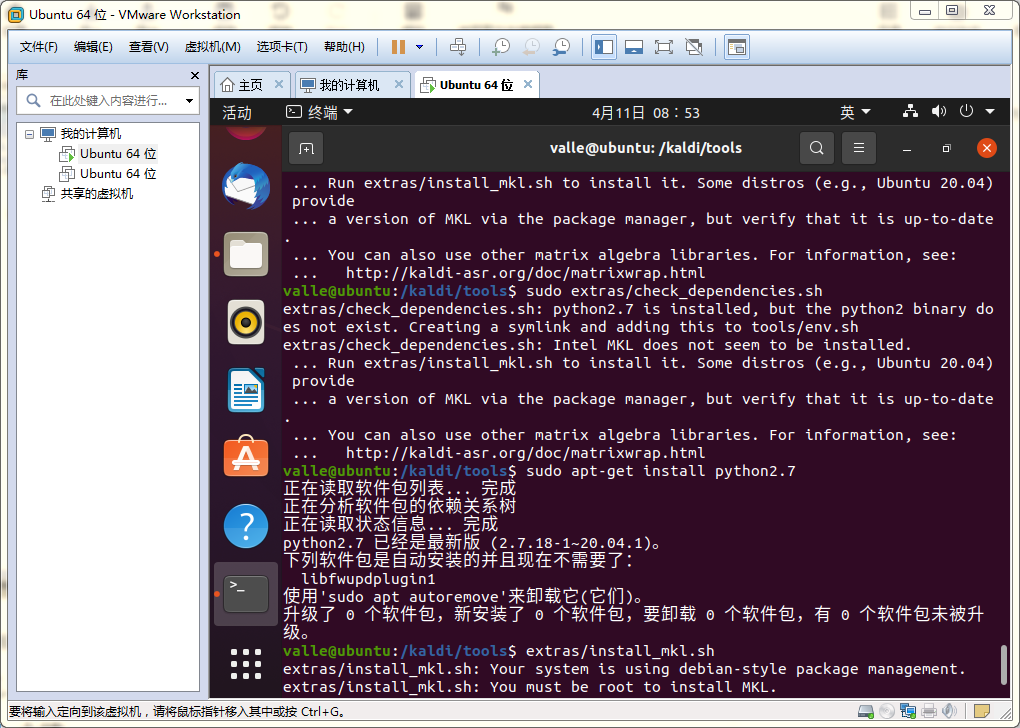
Task: Open LibreOffice Writer from the dock
Action: (246, 390)
